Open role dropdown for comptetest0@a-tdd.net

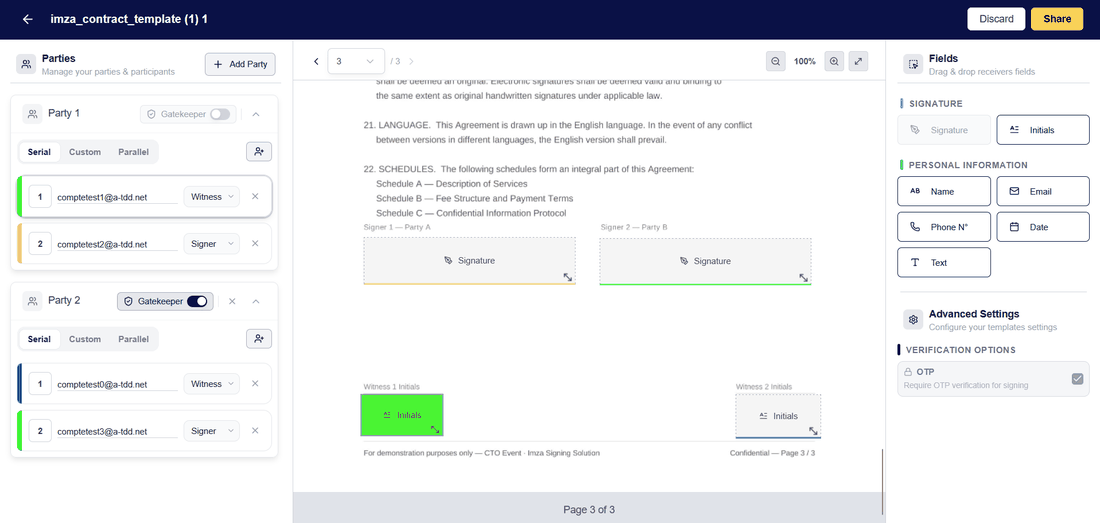212,383
